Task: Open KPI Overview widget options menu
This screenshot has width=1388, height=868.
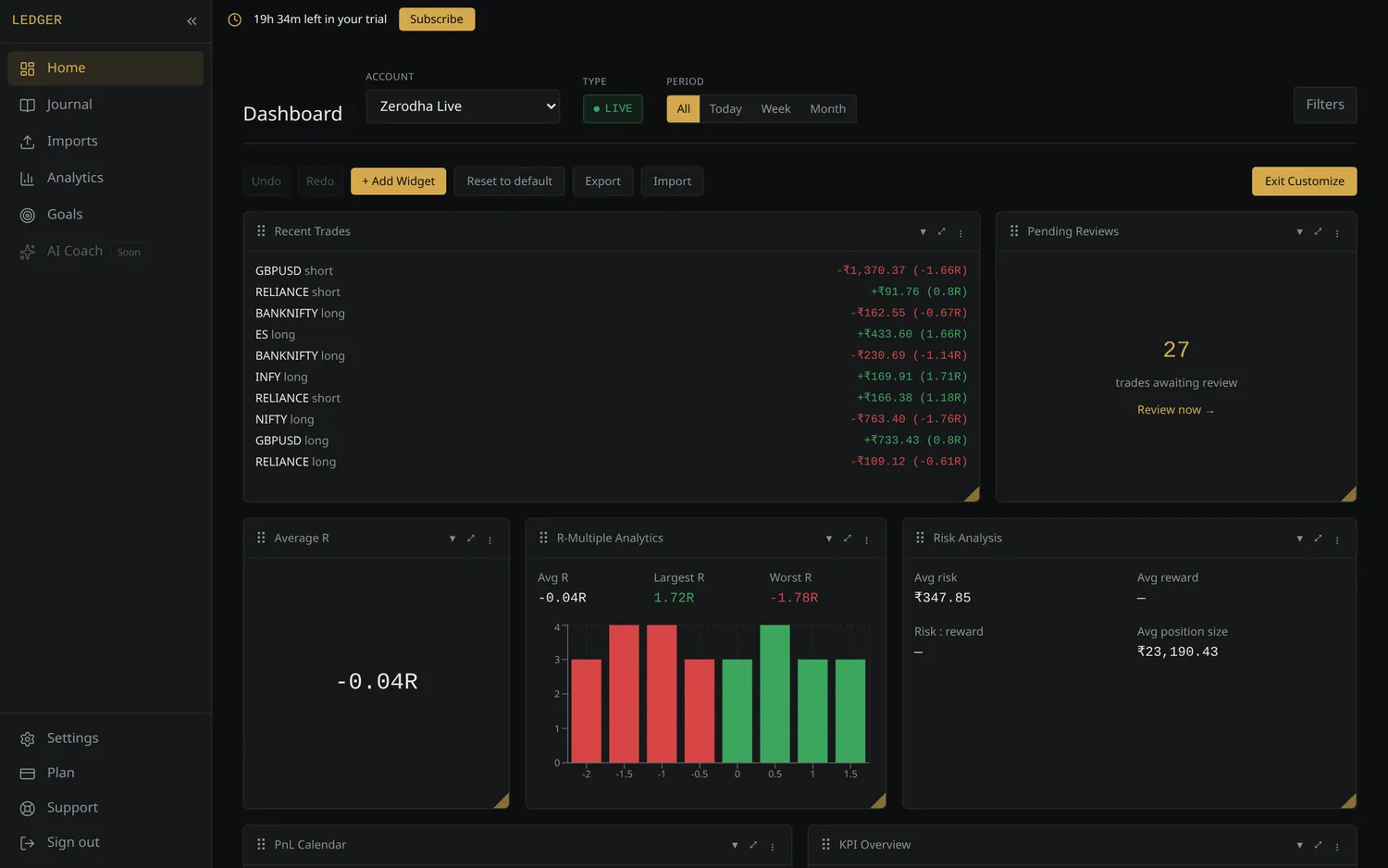Action: (1337, 846)
